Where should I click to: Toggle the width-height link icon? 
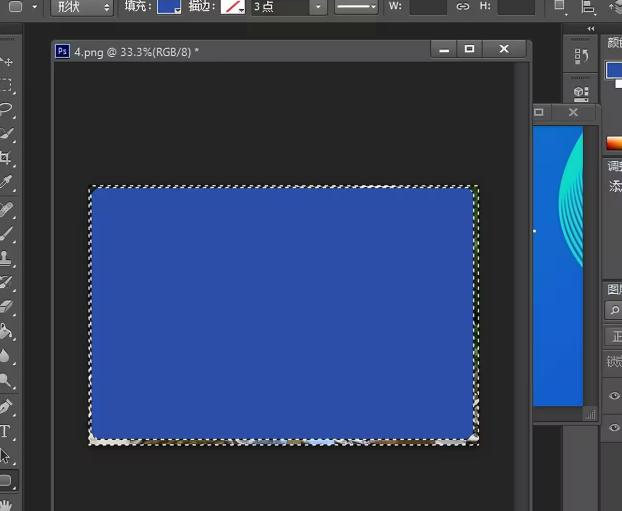coord(462,7)
